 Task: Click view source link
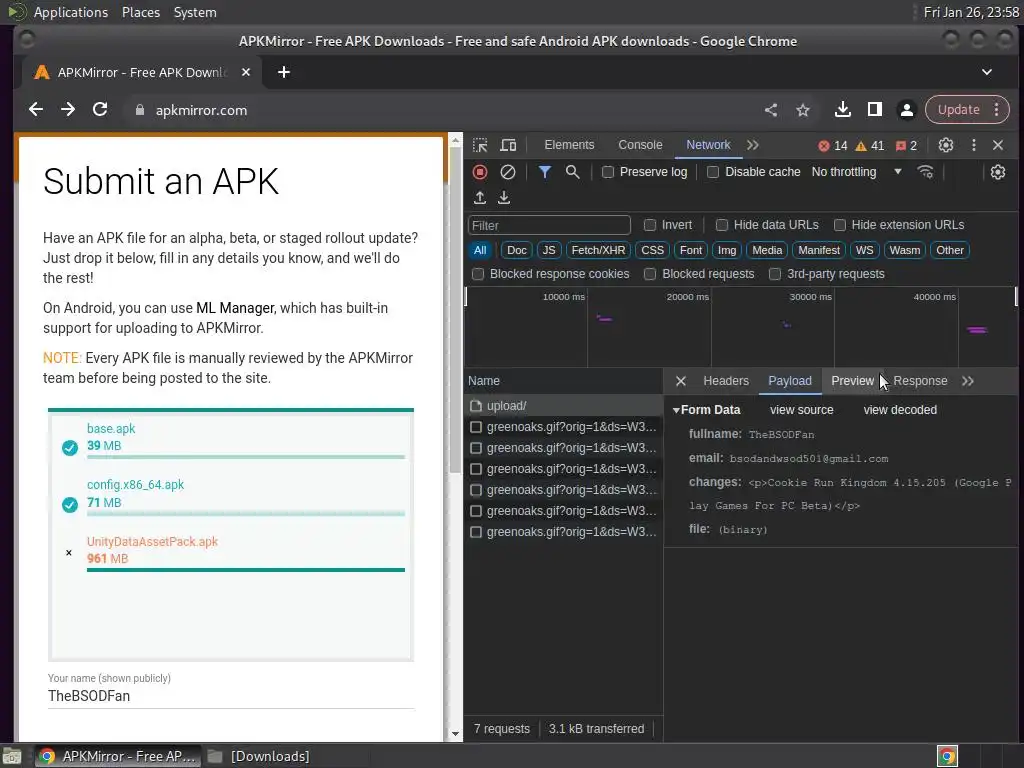click(x=801, y=410)
